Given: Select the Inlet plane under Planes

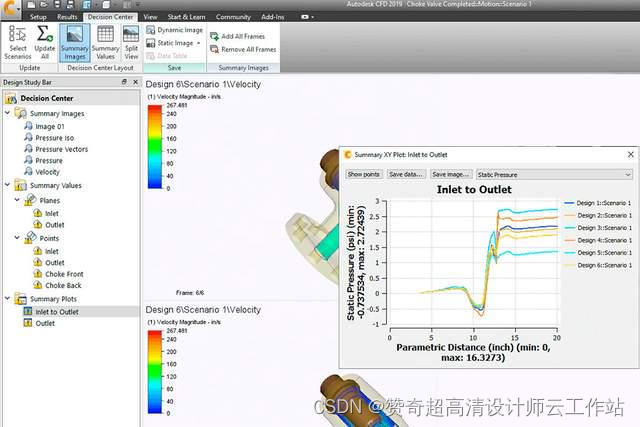Looking at the screenshot, I should [x=46, y=214].
